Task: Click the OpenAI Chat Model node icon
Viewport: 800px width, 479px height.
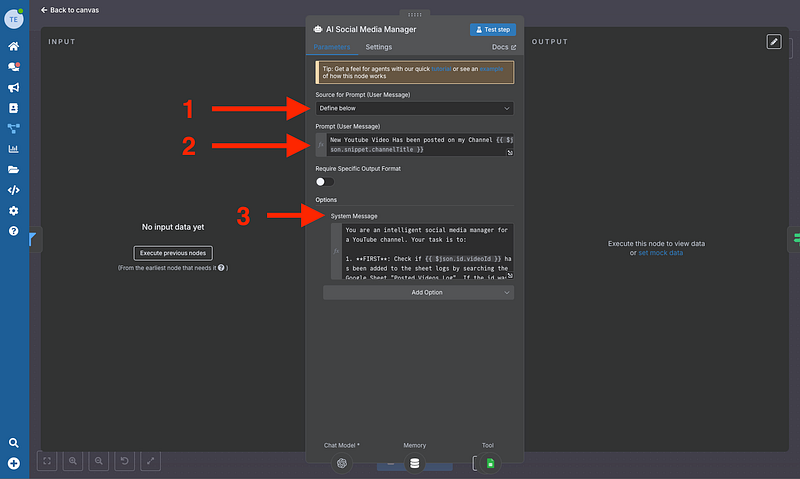Action: (x=342, y=463)
